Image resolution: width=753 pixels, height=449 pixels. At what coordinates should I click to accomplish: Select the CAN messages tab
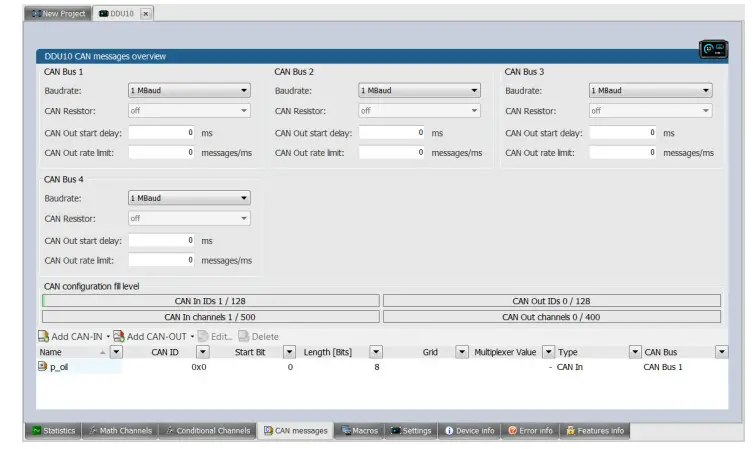(x=295, y=430)
